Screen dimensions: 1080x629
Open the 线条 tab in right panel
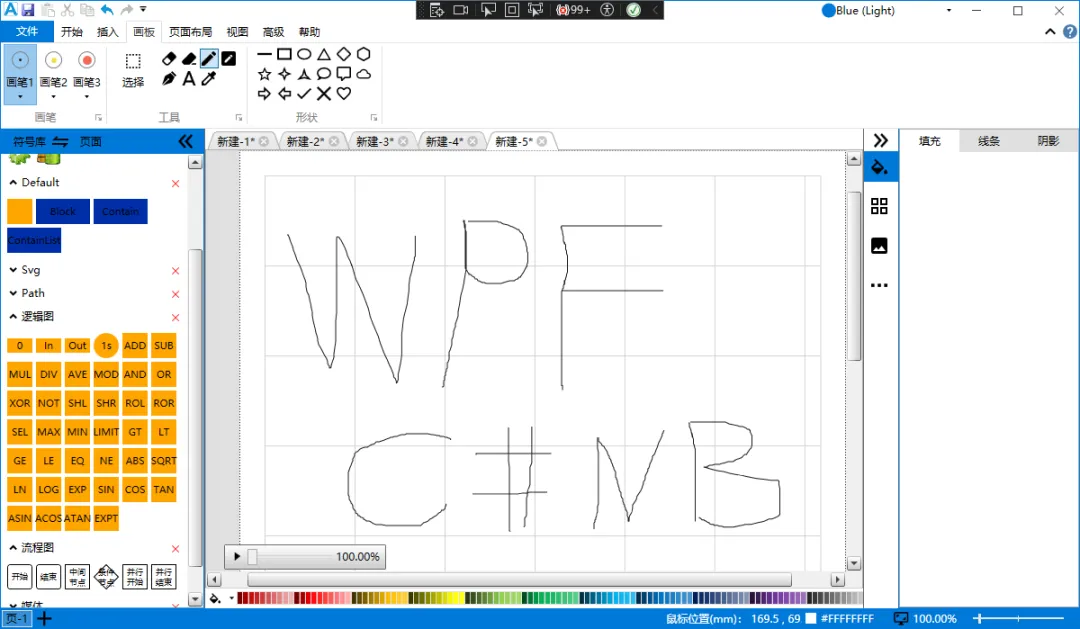pos(988,141)
